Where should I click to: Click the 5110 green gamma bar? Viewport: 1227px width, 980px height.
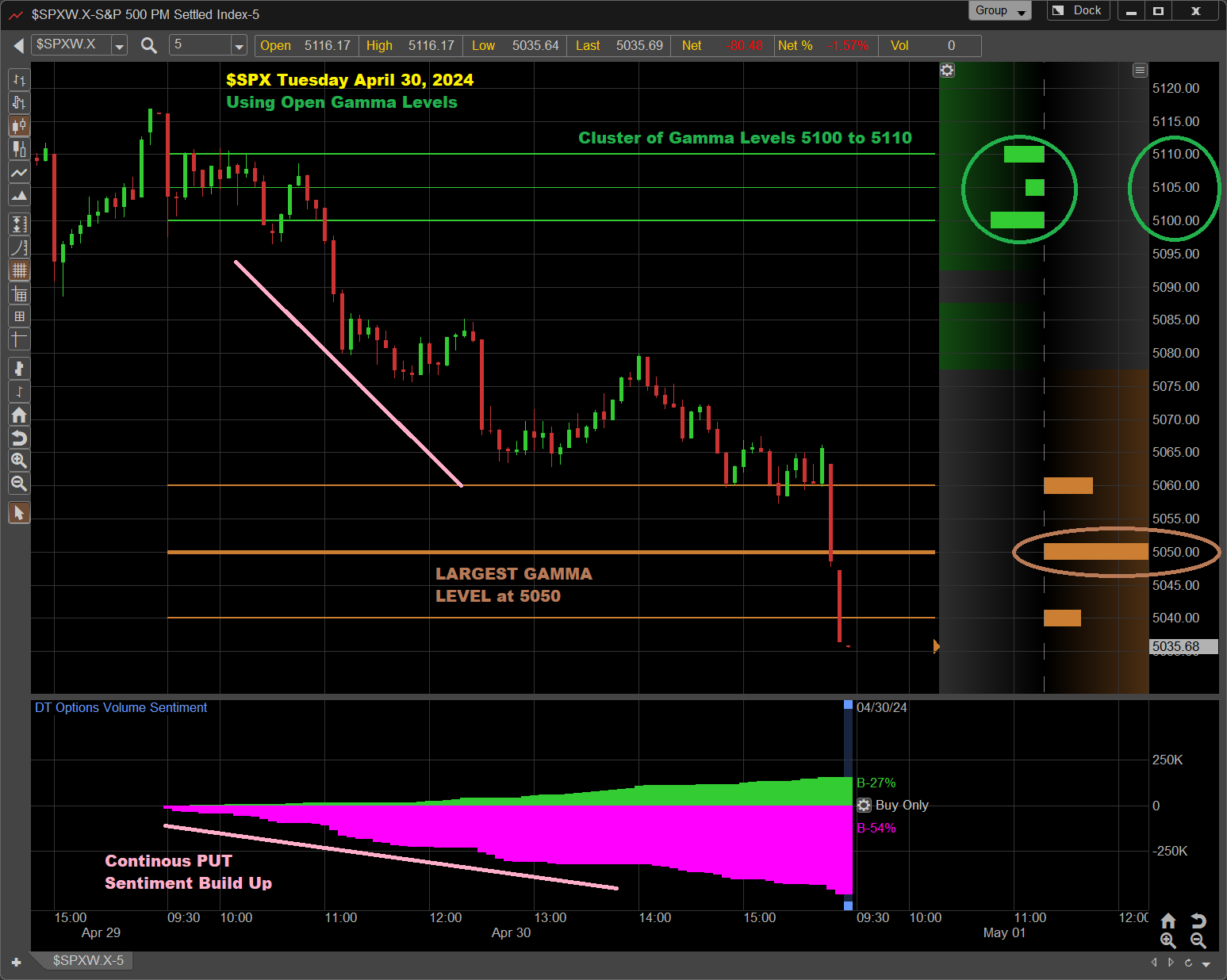tap(1024, 154)
